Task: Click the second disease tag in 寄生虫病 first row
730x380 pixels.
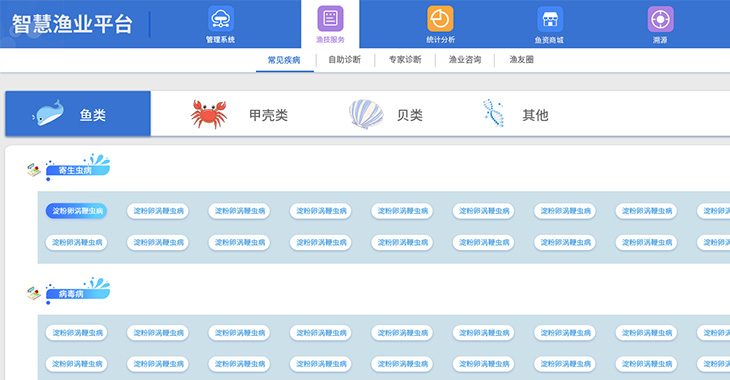Action: [158, 211]
